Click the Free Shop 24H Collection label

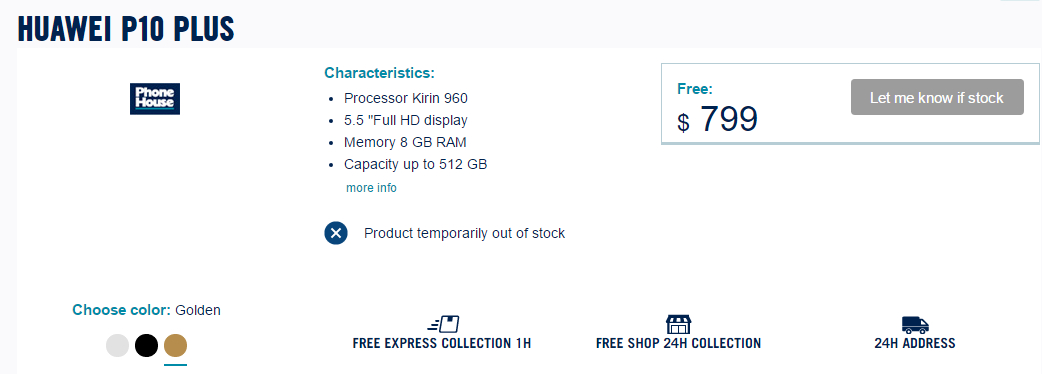(x=678, y=343)
